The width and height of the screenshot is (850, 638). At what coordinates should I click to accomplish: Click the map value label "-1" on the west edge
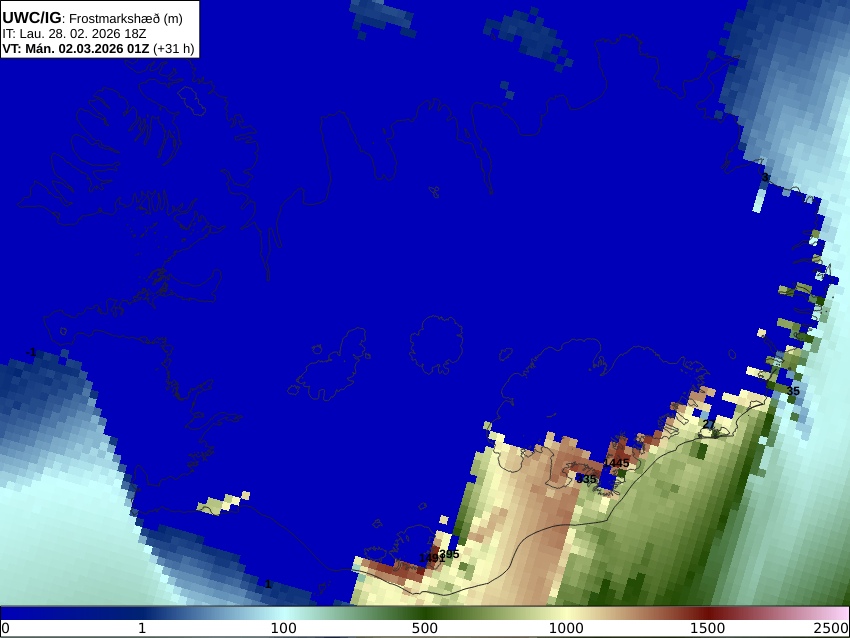coord(31,353)
